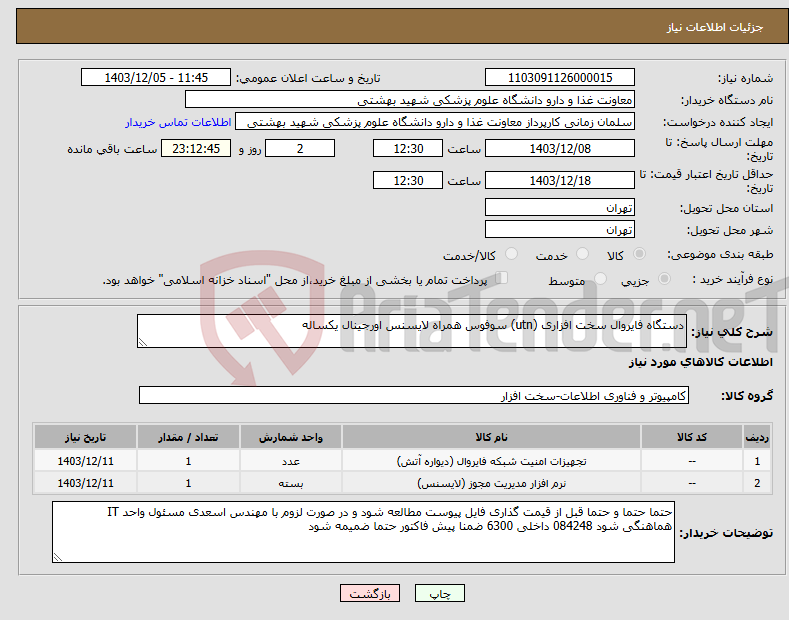Image resolution: width=789 pixels, height=620 pixels.
Task: Click the ردیف column header
Action: point(757,437)
